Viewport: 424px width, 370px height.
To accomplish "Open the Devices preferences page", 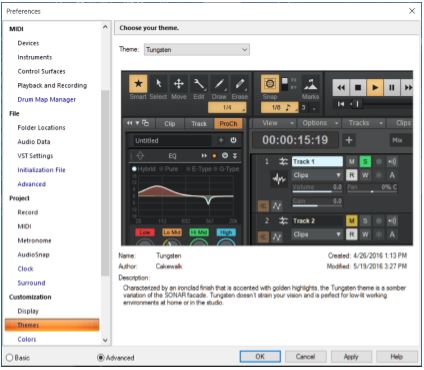I will coord(28,43).
